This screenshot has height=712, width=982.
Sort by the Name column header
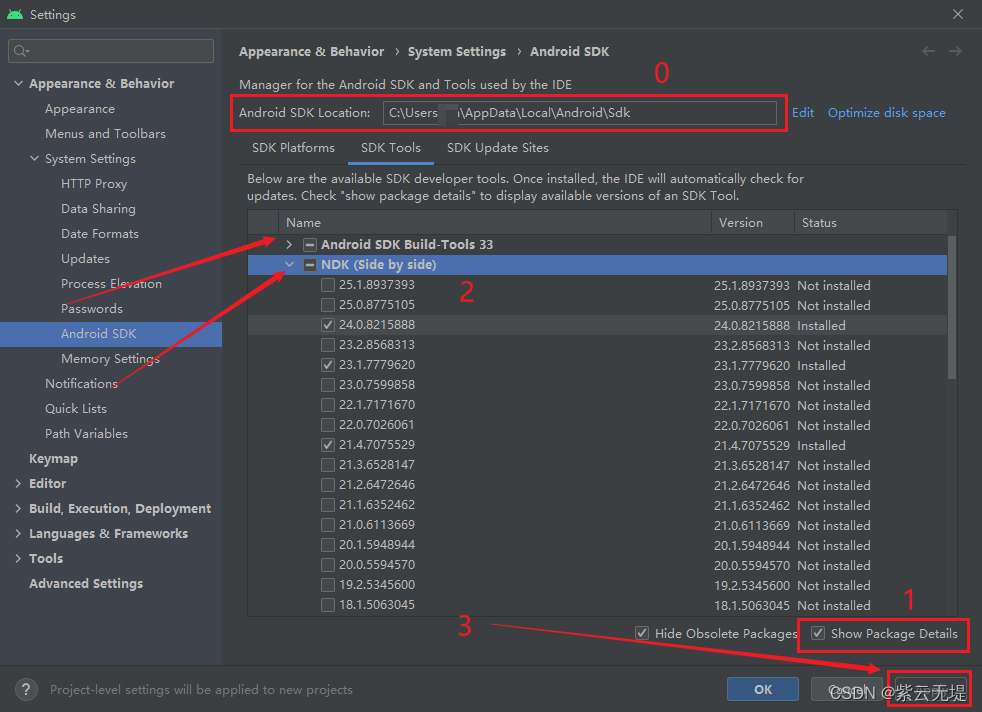495,223
